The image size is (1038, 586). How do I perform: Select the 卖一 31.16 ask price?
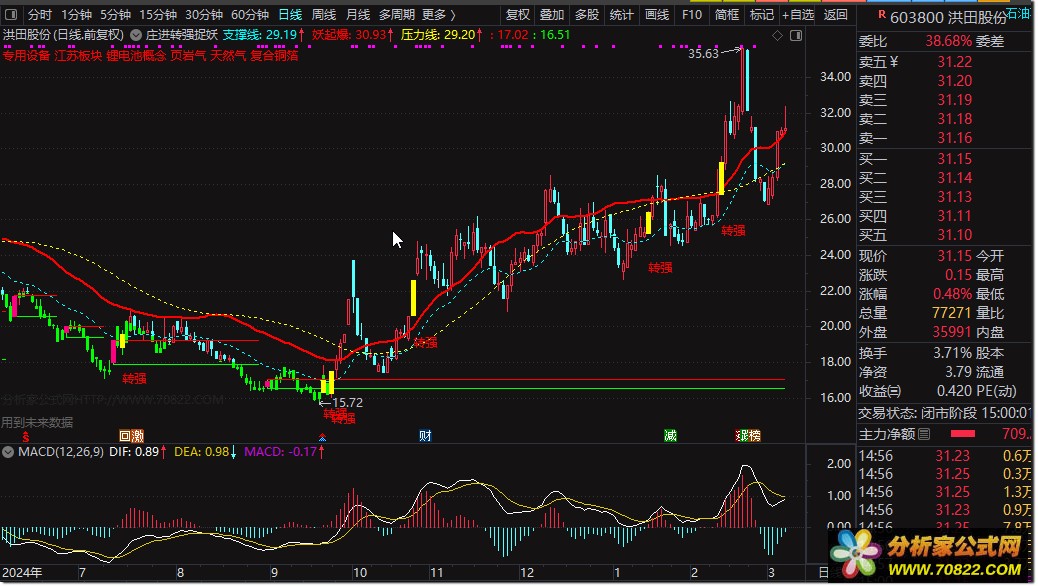coord(955,138)
